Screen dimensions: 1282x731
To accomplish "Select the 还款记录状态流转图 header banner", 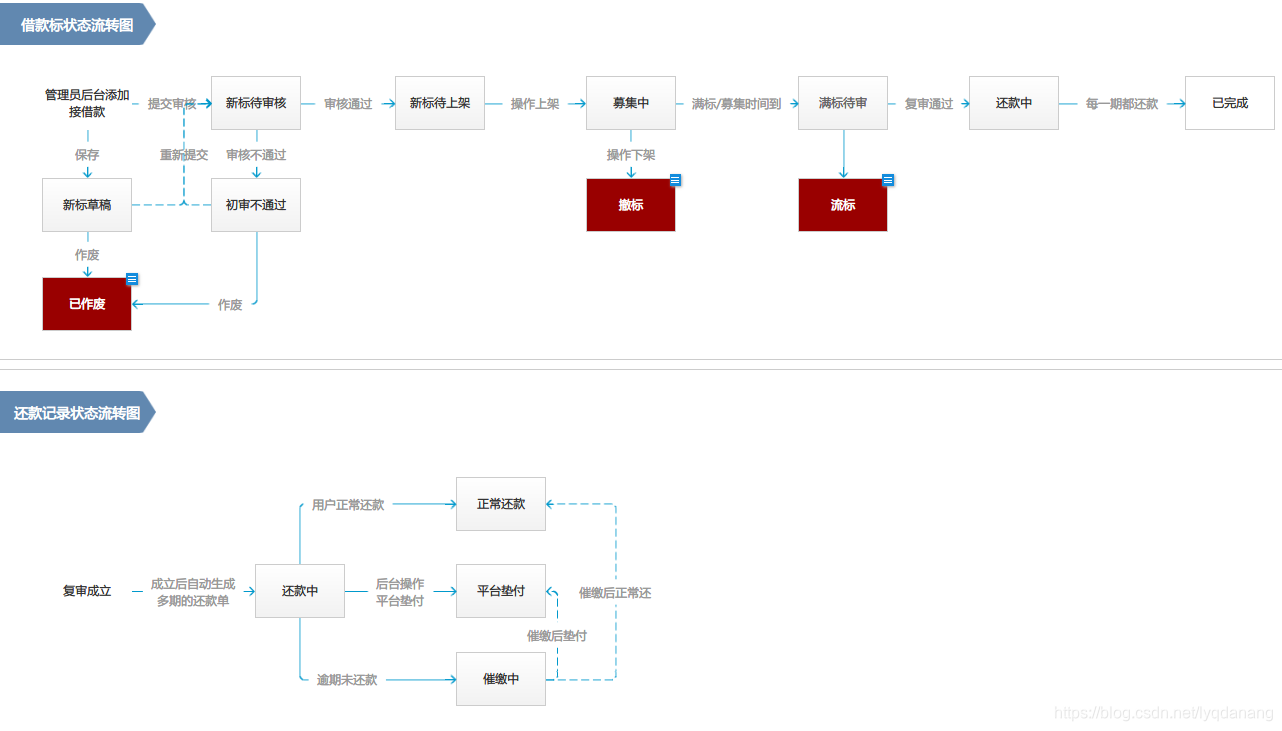I will (77, 412).
